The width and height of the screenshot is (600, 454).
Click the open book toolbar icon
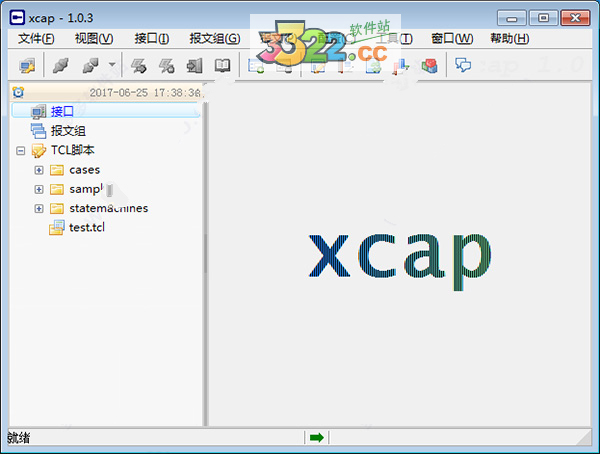[x=222, y=65]
